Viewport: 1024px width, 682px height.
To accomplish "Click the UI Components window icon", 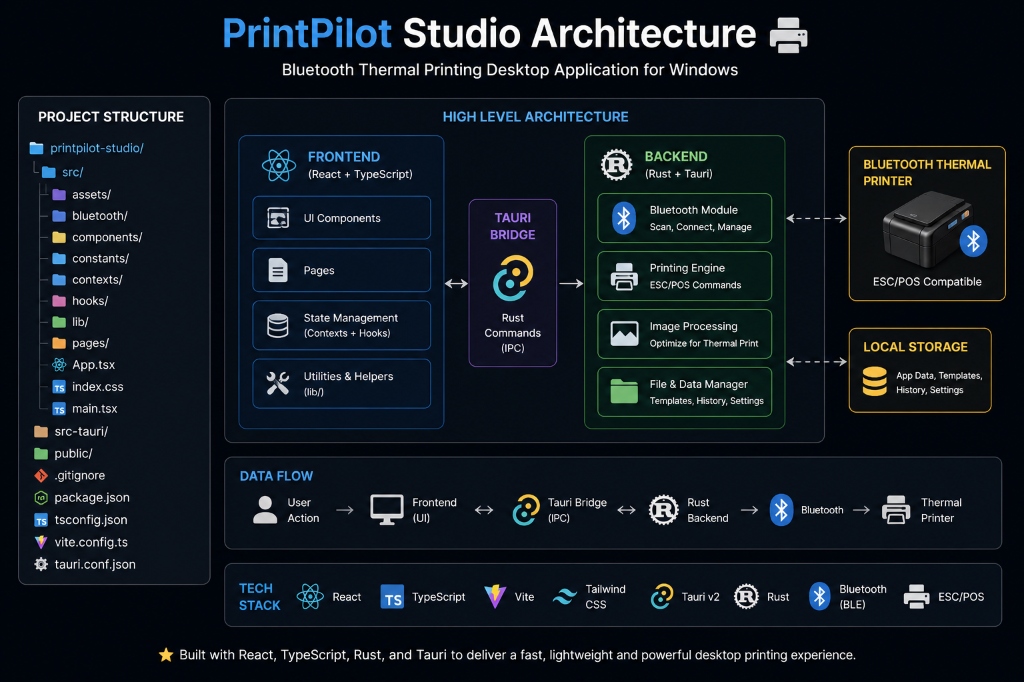I will click(278, 218).
